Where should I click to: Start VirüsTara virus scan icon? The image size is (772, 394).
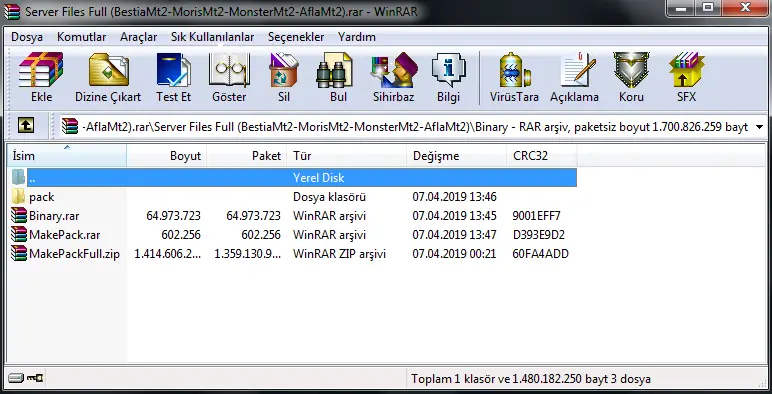pyautogui.click(x=515, y=70)
